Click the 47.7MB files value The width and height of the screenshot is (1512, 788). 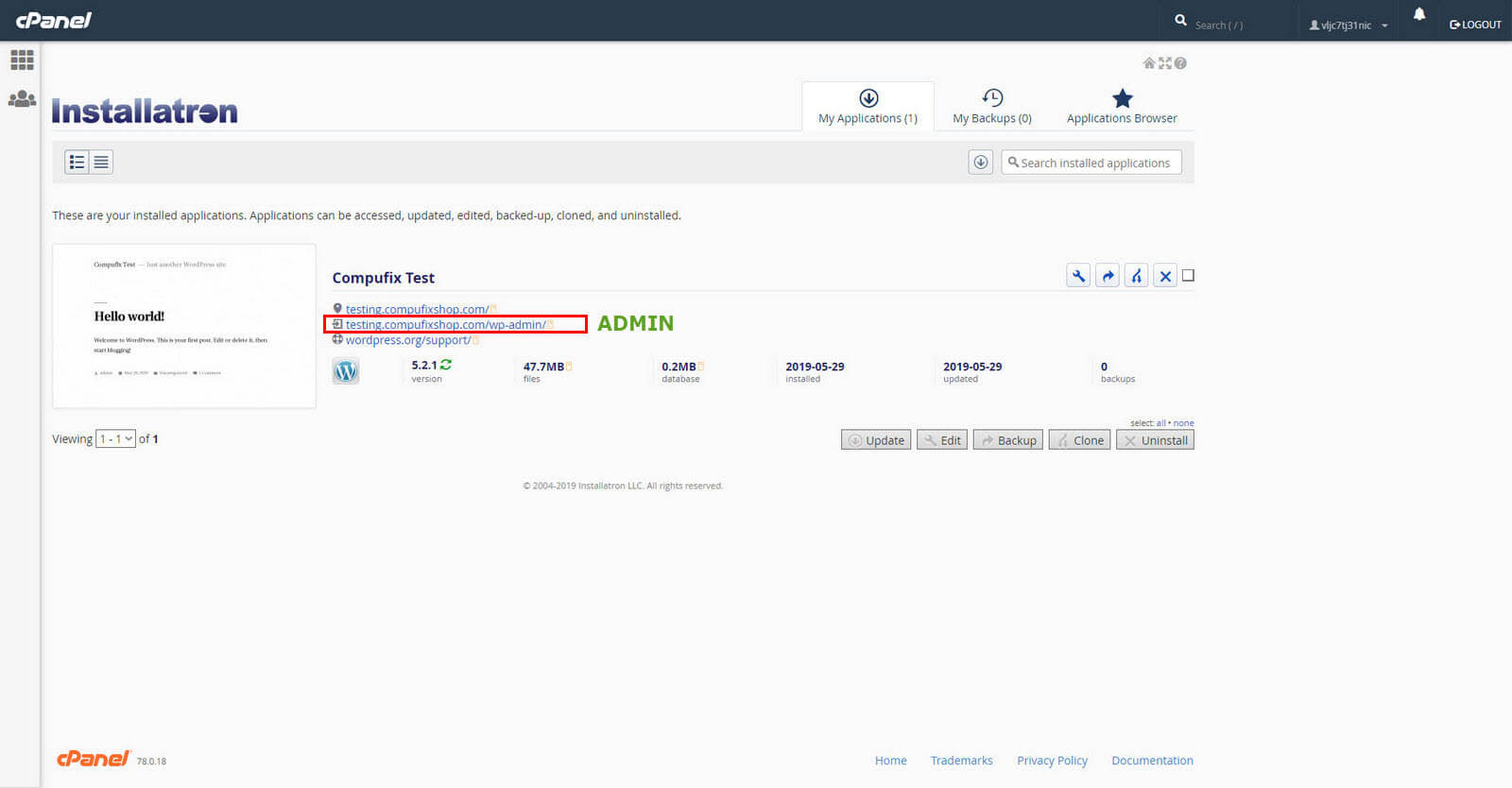click(543, 367)
